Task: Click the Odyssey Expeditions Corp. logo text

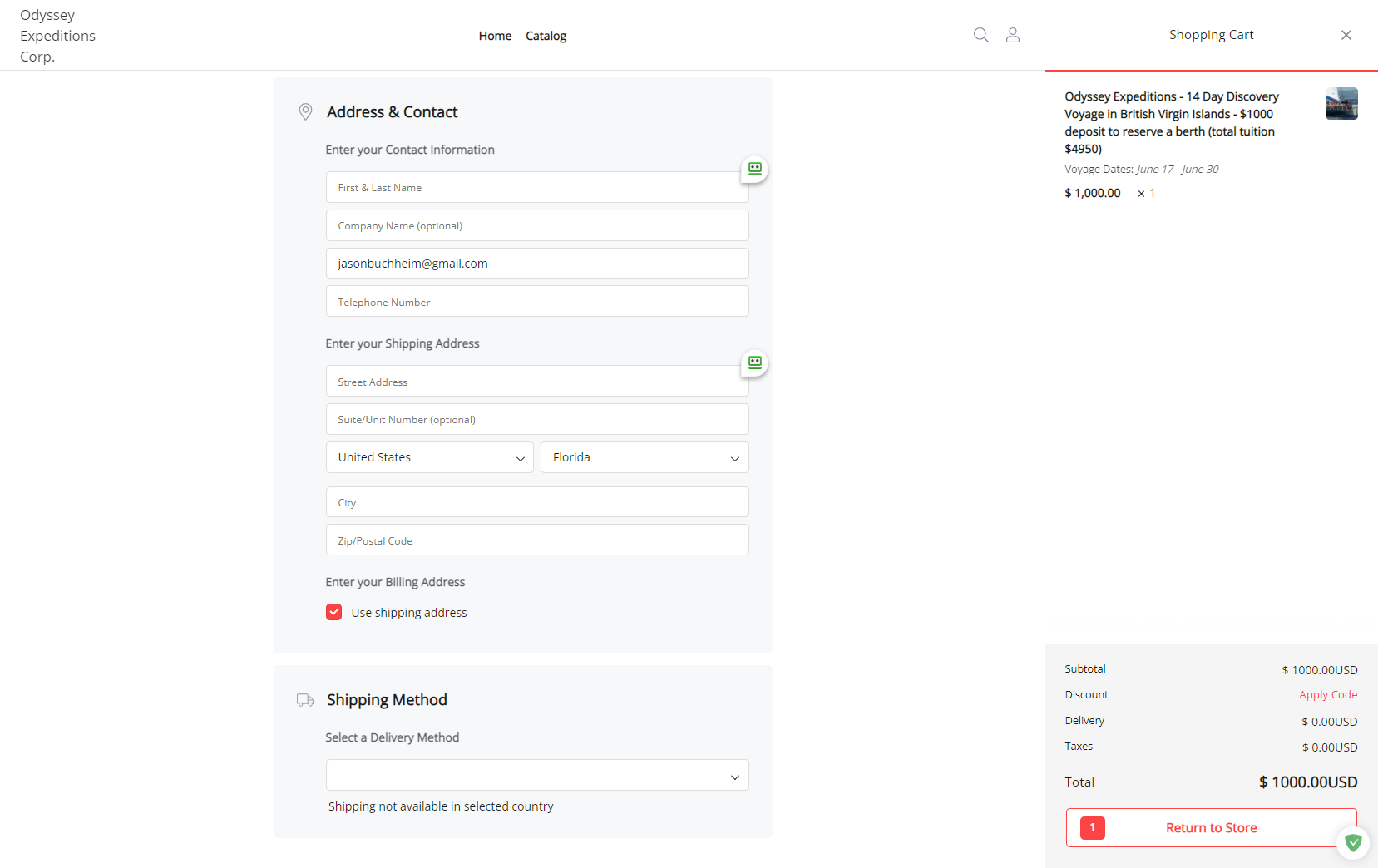Action: pos(57,36)
